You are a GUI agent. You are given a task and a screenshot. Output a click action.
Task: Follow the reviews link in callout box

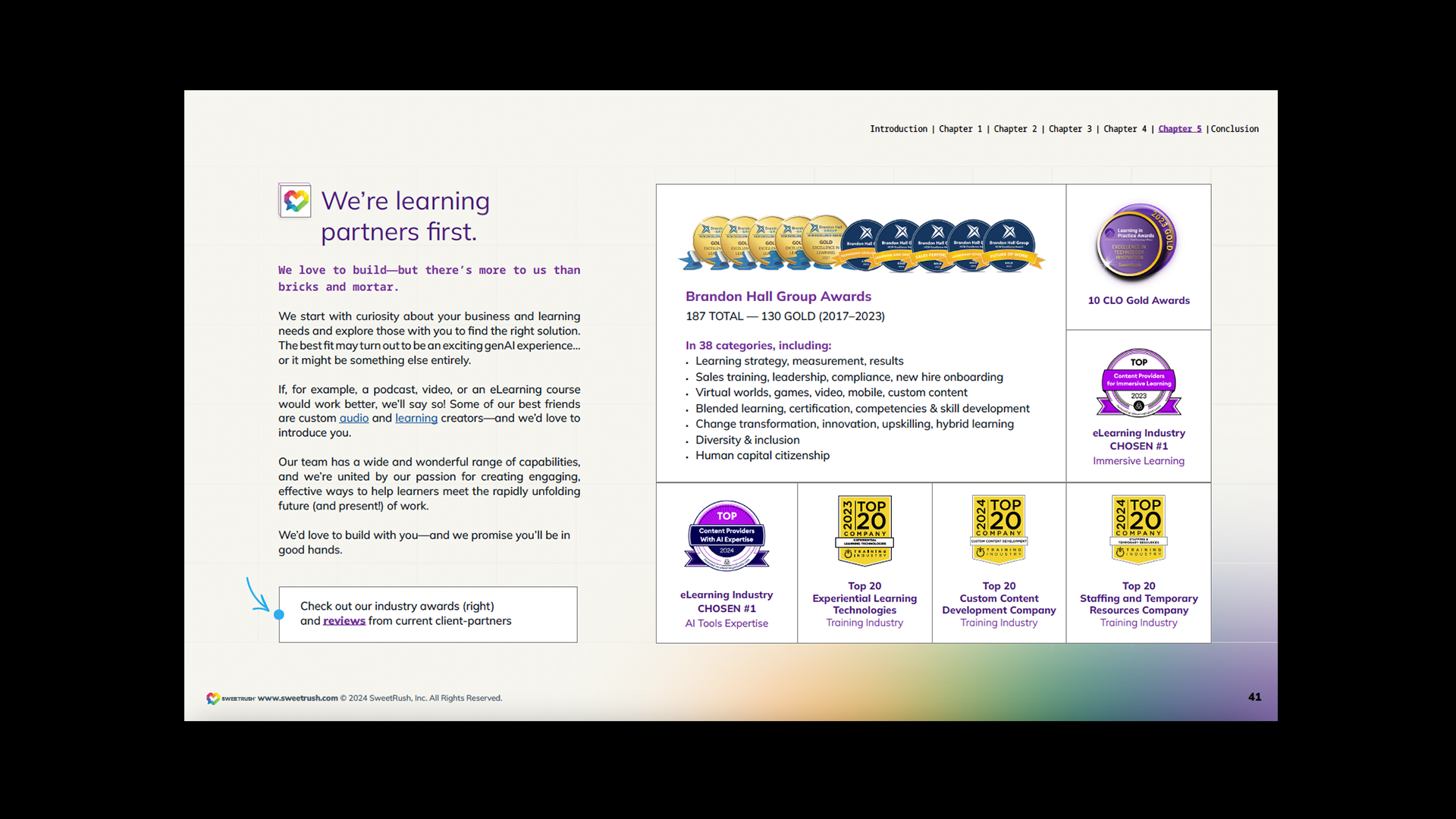point(344,621)
